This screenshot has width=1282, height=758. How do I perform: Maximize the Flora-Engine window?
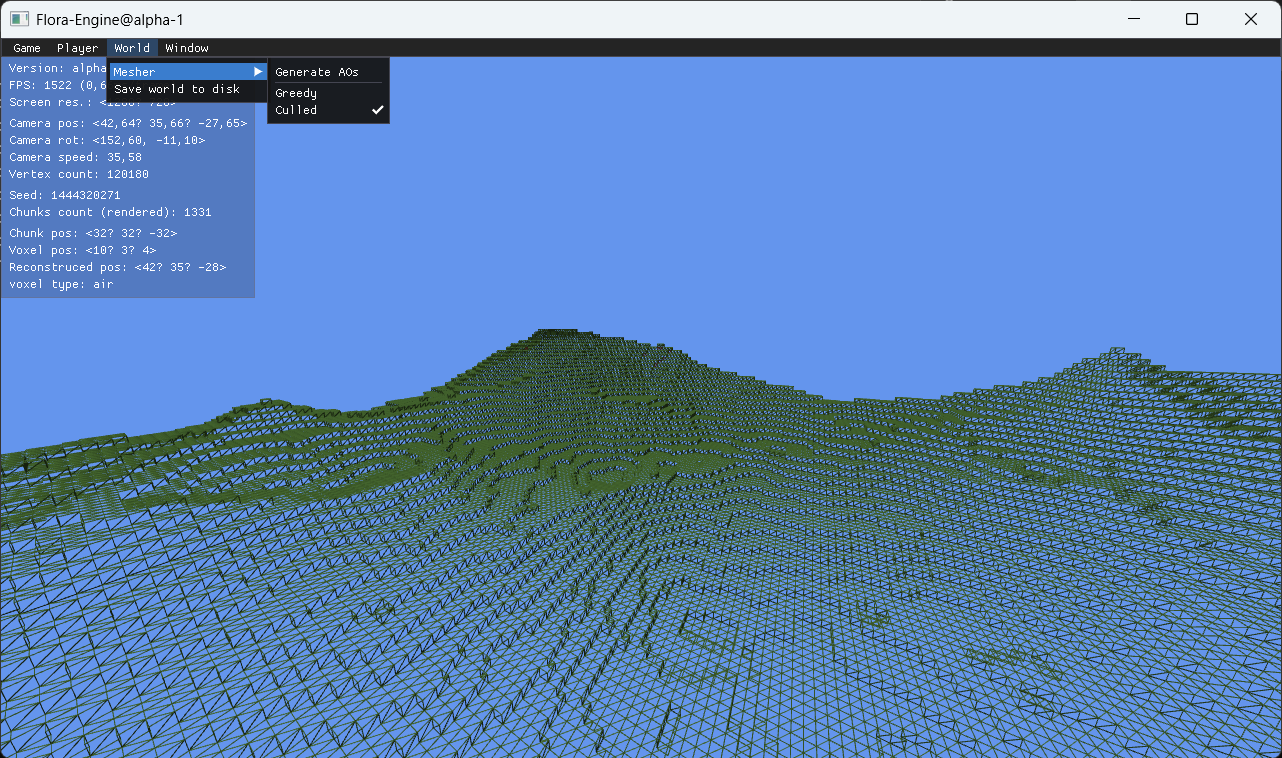pyautogui.click(x=1192, y=19)
